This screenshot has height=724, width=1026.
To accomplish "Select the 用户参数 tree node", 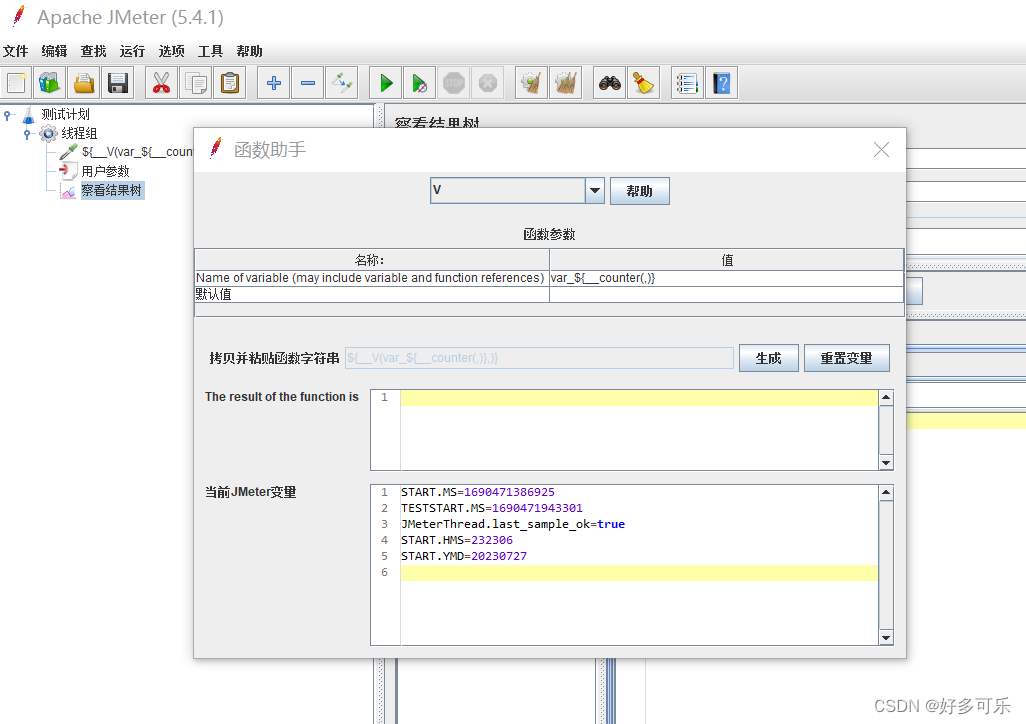I will 105,172.
